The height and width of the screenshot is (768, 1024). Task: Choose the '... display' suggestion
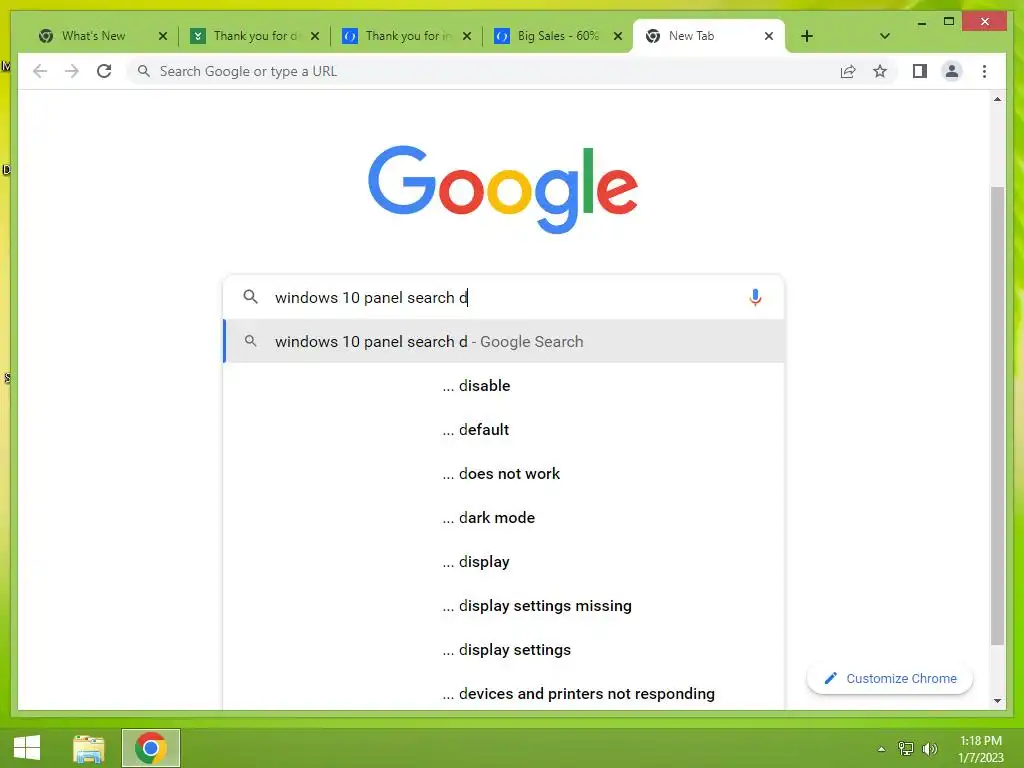tap(504, 562)
